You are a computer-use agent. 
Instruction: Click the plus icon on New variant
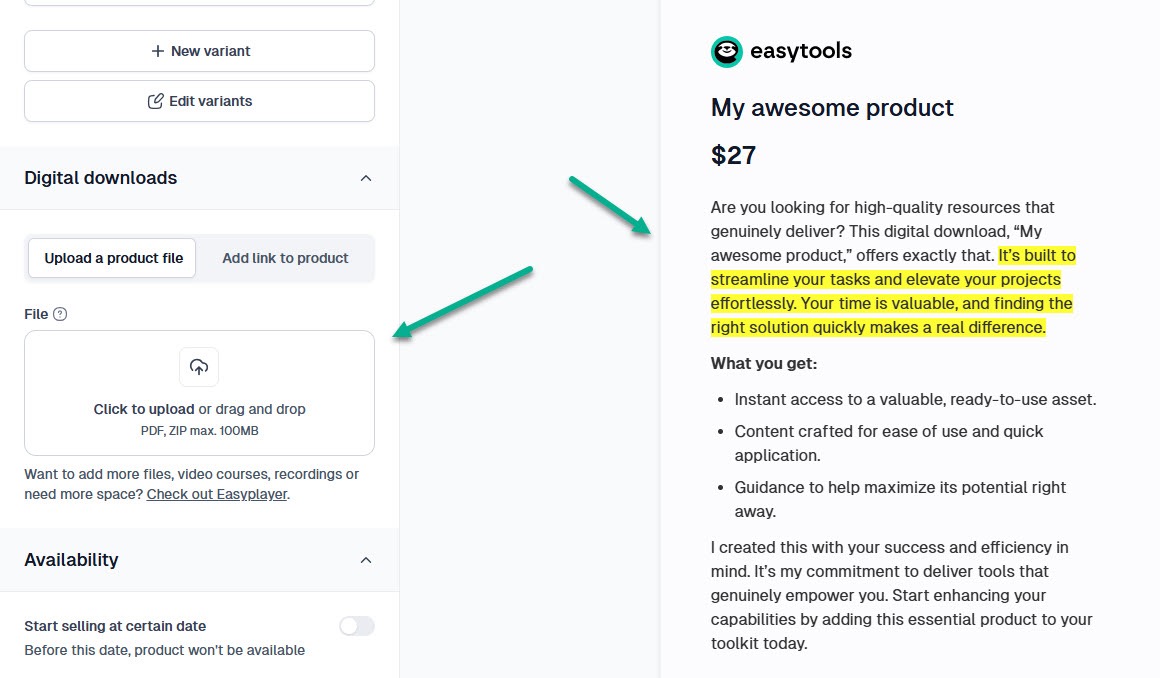(157, 51)
